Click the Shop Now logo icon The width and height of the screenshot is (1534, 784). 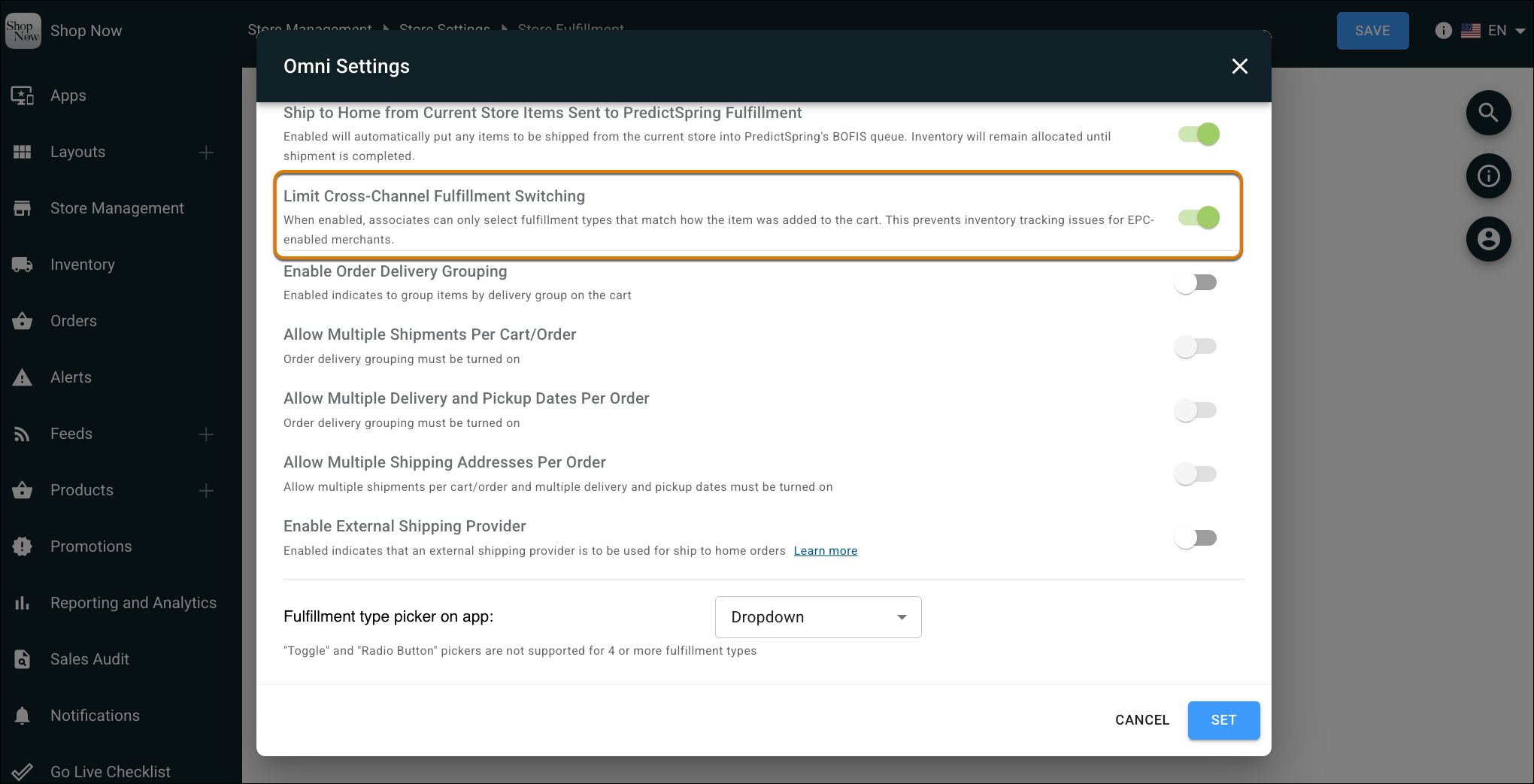[23, 31]
